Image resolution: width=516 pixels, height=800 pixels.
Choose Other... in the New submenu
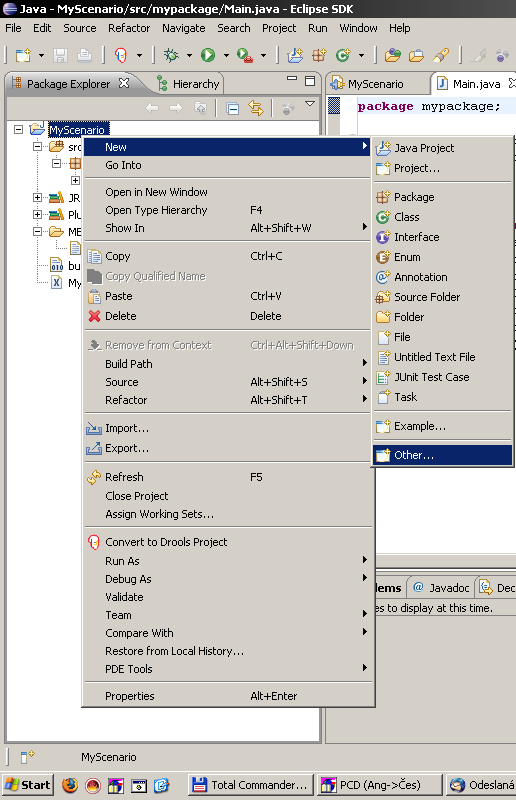tap(443, 455)
